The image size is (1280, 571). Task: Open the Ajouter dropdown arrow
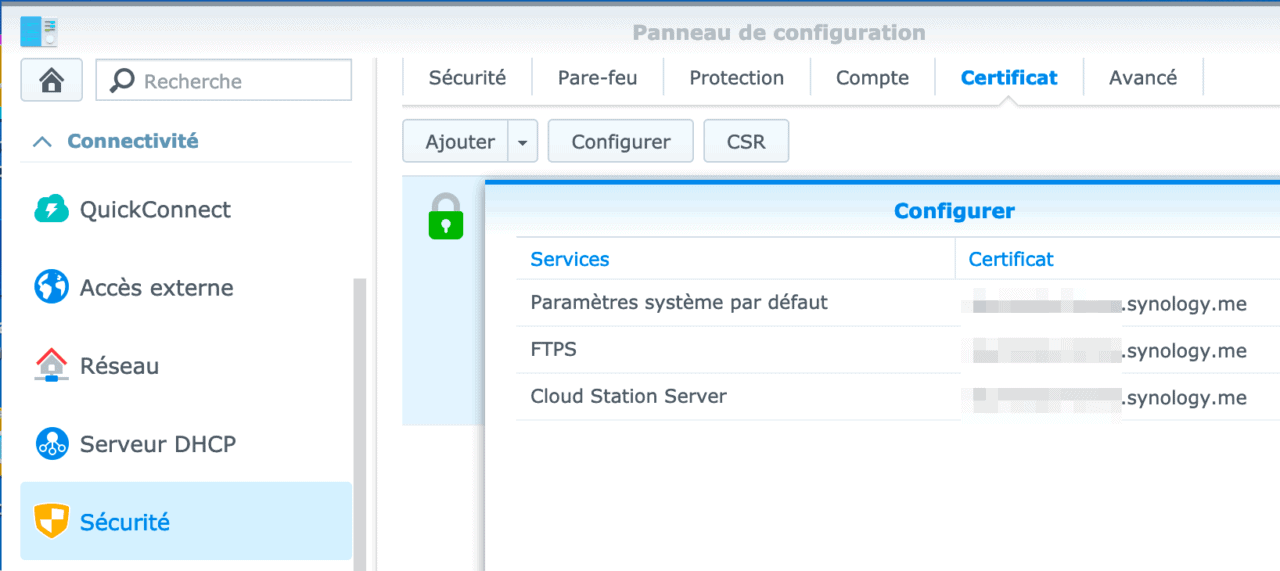[522, 142]
